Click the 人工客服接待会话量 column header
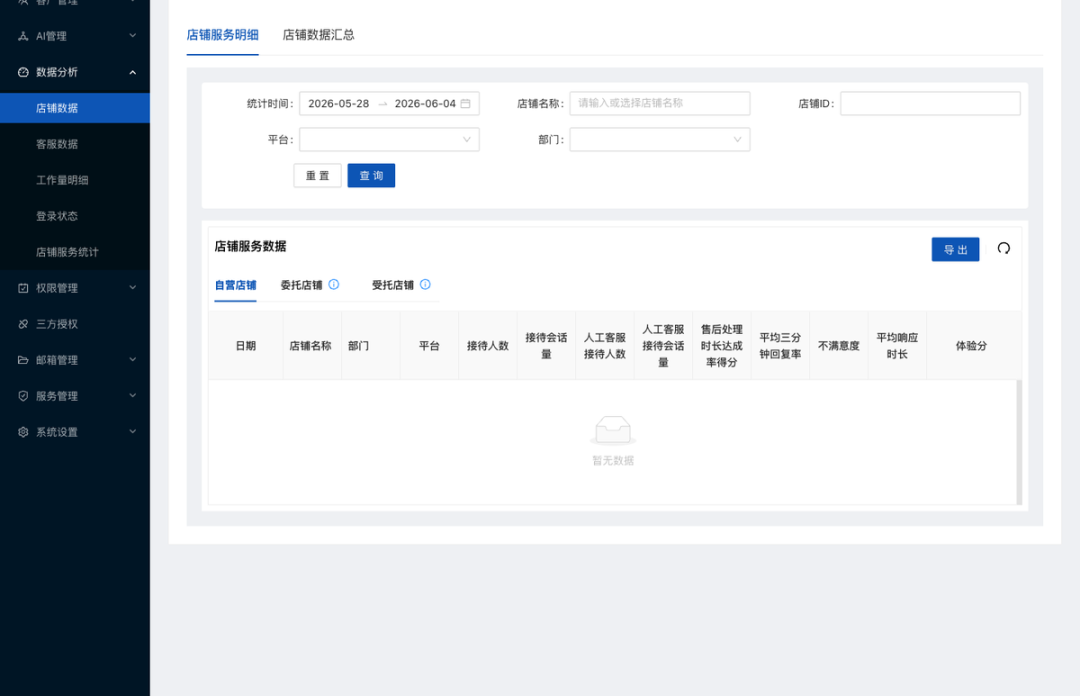Image resolution: width=1080 pixels, height=696 pixels. [x=663, y=346]
